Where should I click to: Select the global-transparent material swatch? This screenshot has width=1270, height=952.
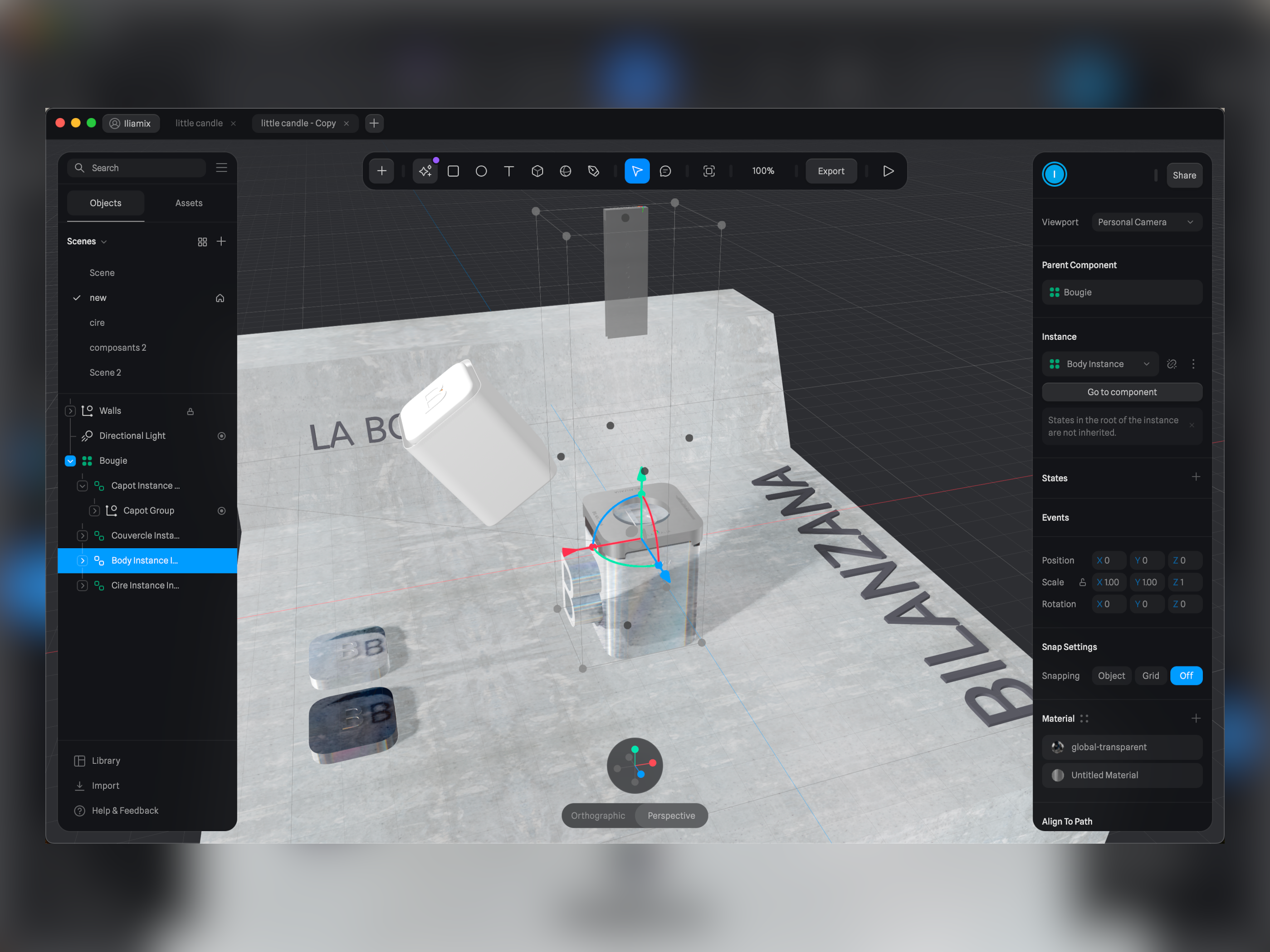click(1058, 746)
